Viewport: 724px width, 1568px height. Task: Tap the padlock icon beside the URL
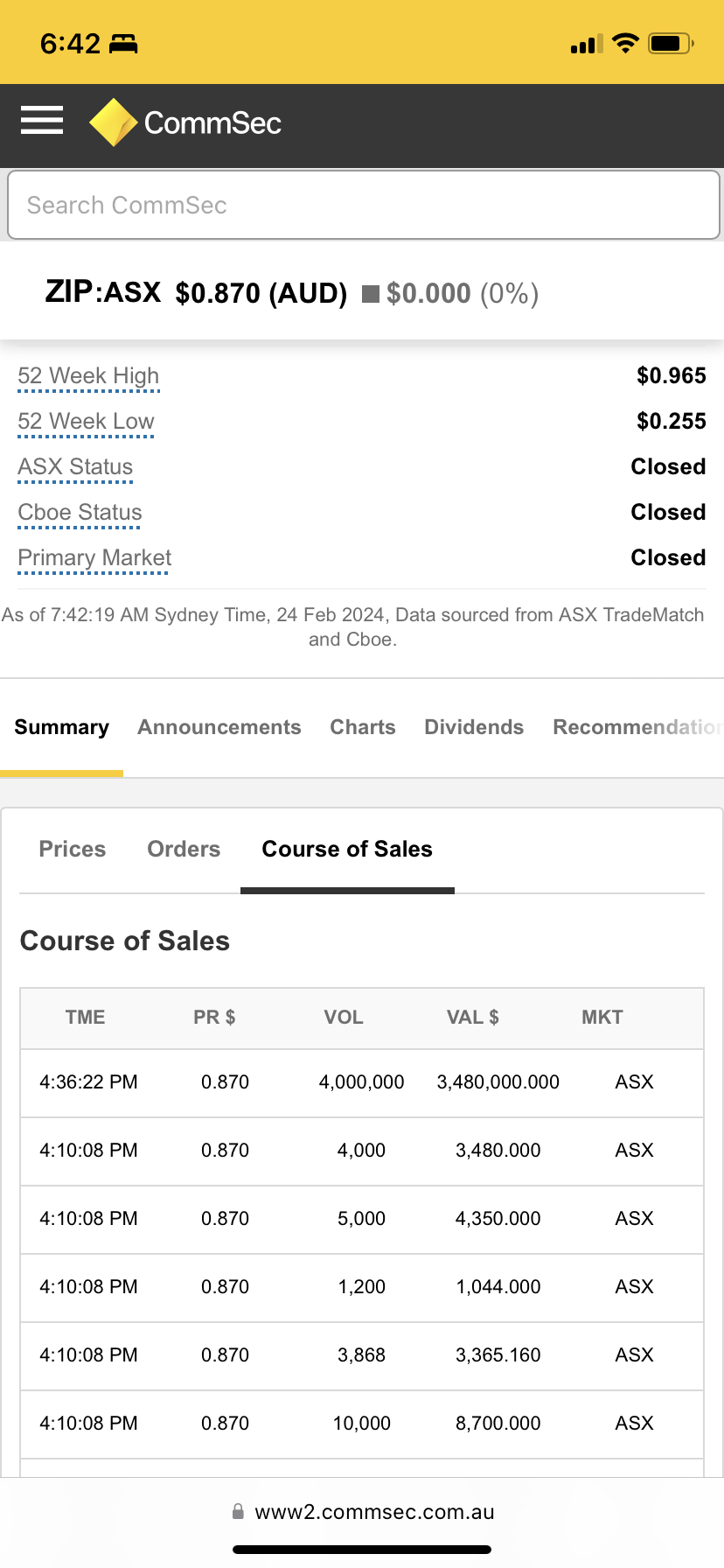pyautogui.click(x=238, y=1511)
